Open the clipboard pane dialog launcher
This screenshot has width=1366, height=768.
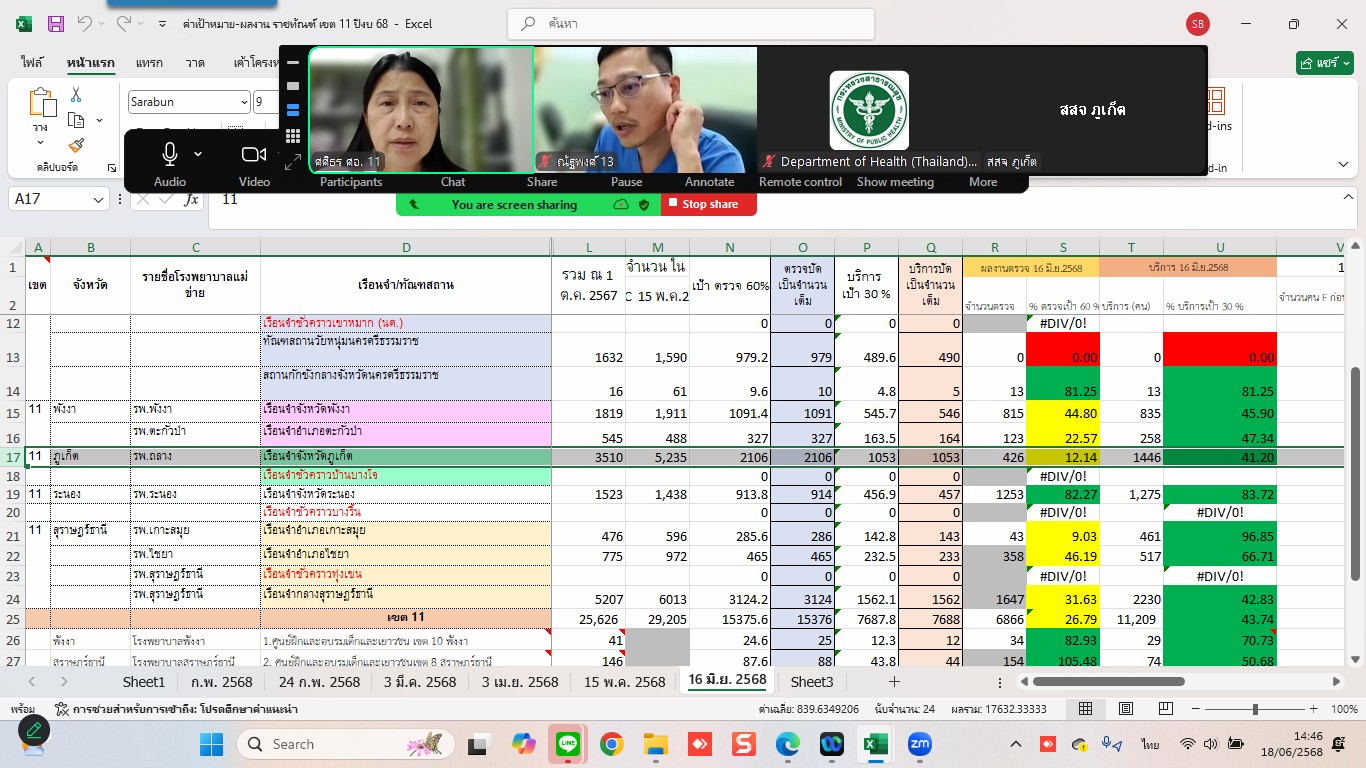(x=111, y=168)
